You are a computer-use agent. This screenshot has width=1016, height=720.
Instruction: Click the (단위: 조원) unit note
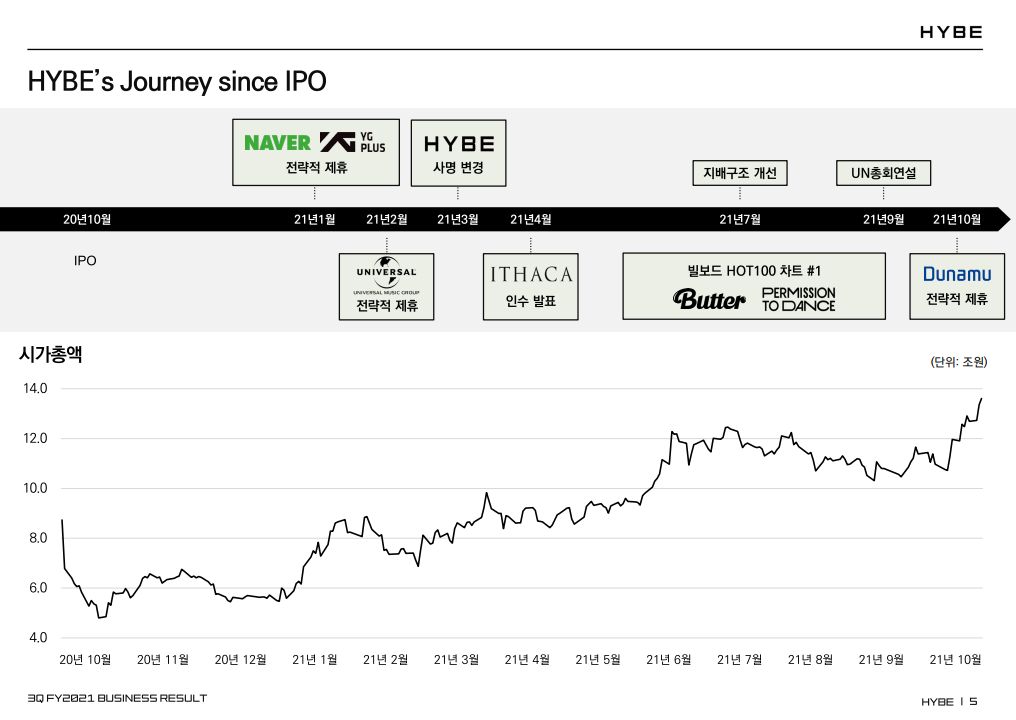(959, 362)
